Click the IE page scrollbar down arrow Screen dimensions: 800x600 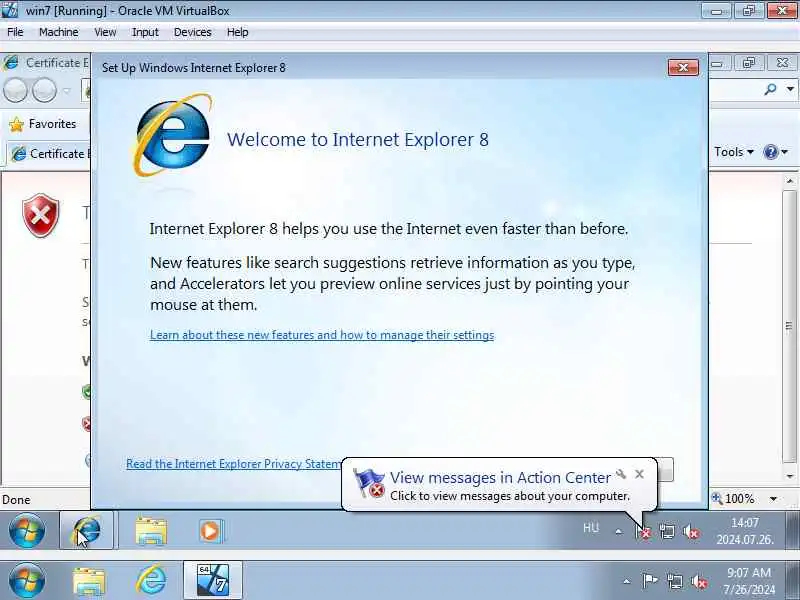point(789,477)
